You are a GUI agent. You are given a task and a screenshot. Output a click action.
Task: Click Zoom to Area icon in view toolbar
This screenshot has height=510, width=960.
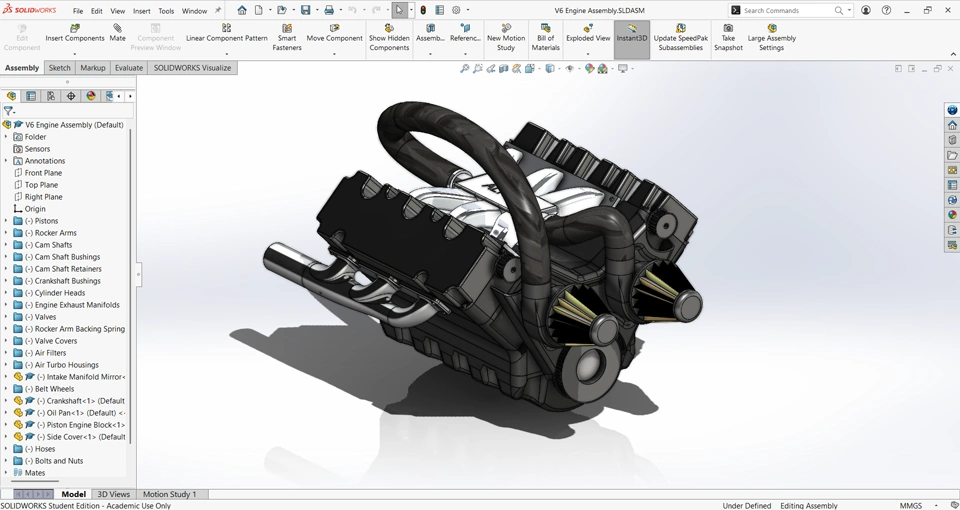point(478,69)
